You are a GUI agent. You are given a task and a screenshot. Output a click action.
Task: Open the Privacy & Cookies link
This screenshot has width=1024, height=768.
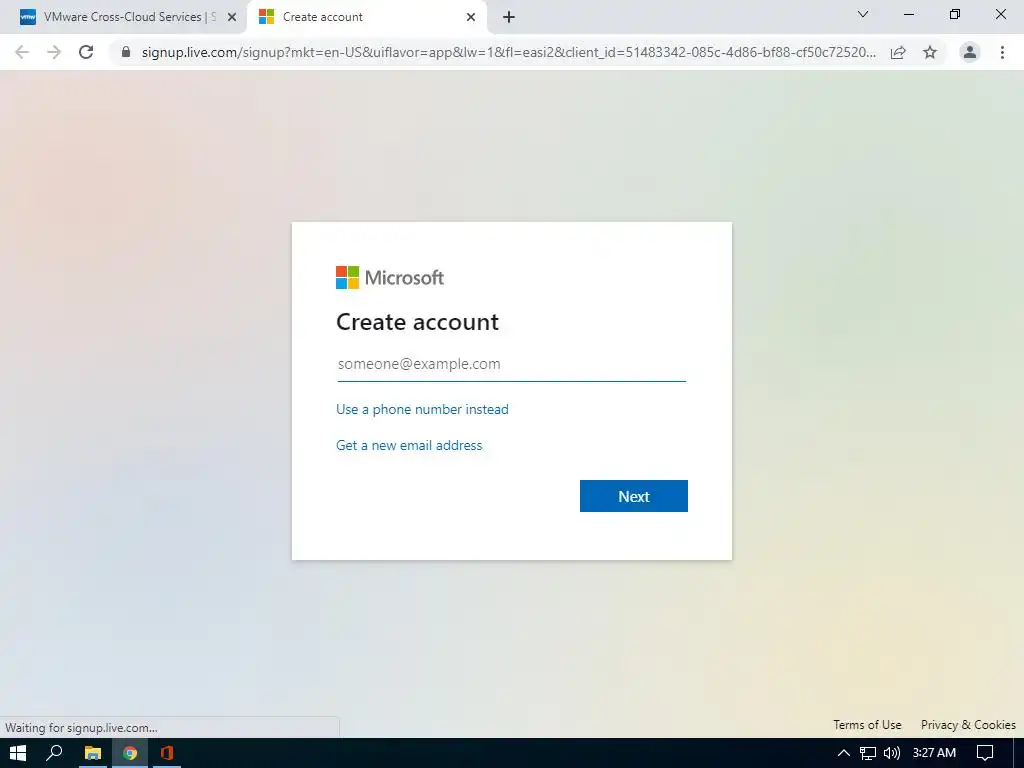click(968, 725)
